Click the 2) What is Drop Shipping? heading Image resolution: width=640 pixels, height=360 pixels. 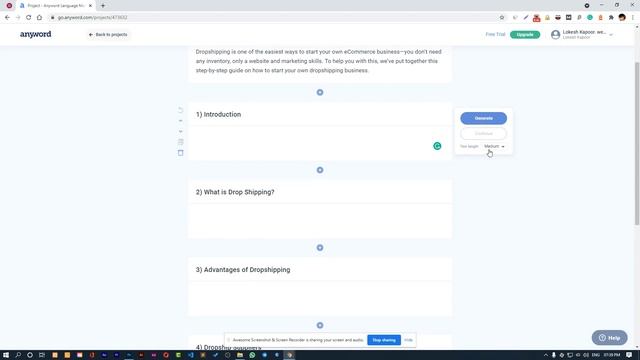(x=320, y=192)
